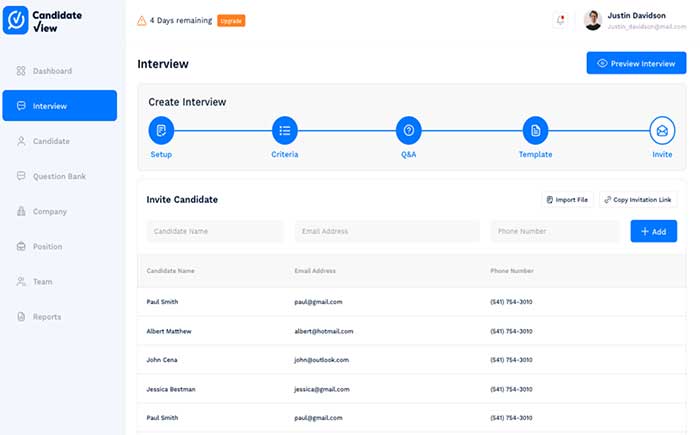700x435 pixels.
Task: Select Jessica Bestman candidate name
Action: (171, 389)
